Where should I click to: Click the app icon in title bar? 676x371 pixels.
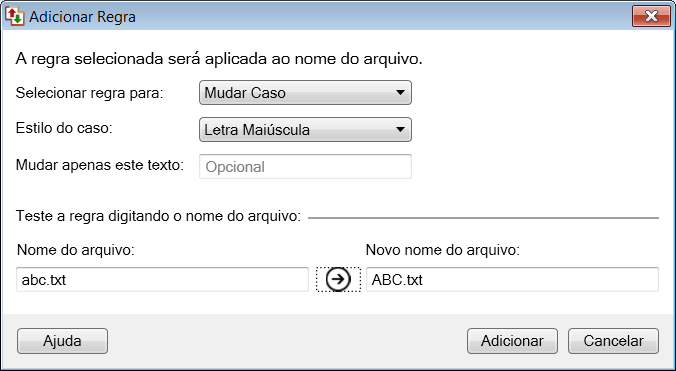click(x=15, y=16)
